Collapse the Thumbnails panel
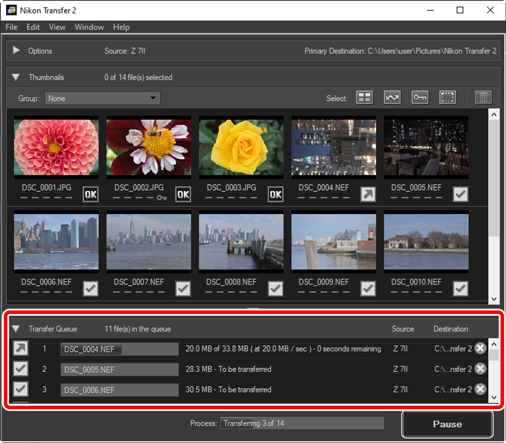 [x=16, y=77]
